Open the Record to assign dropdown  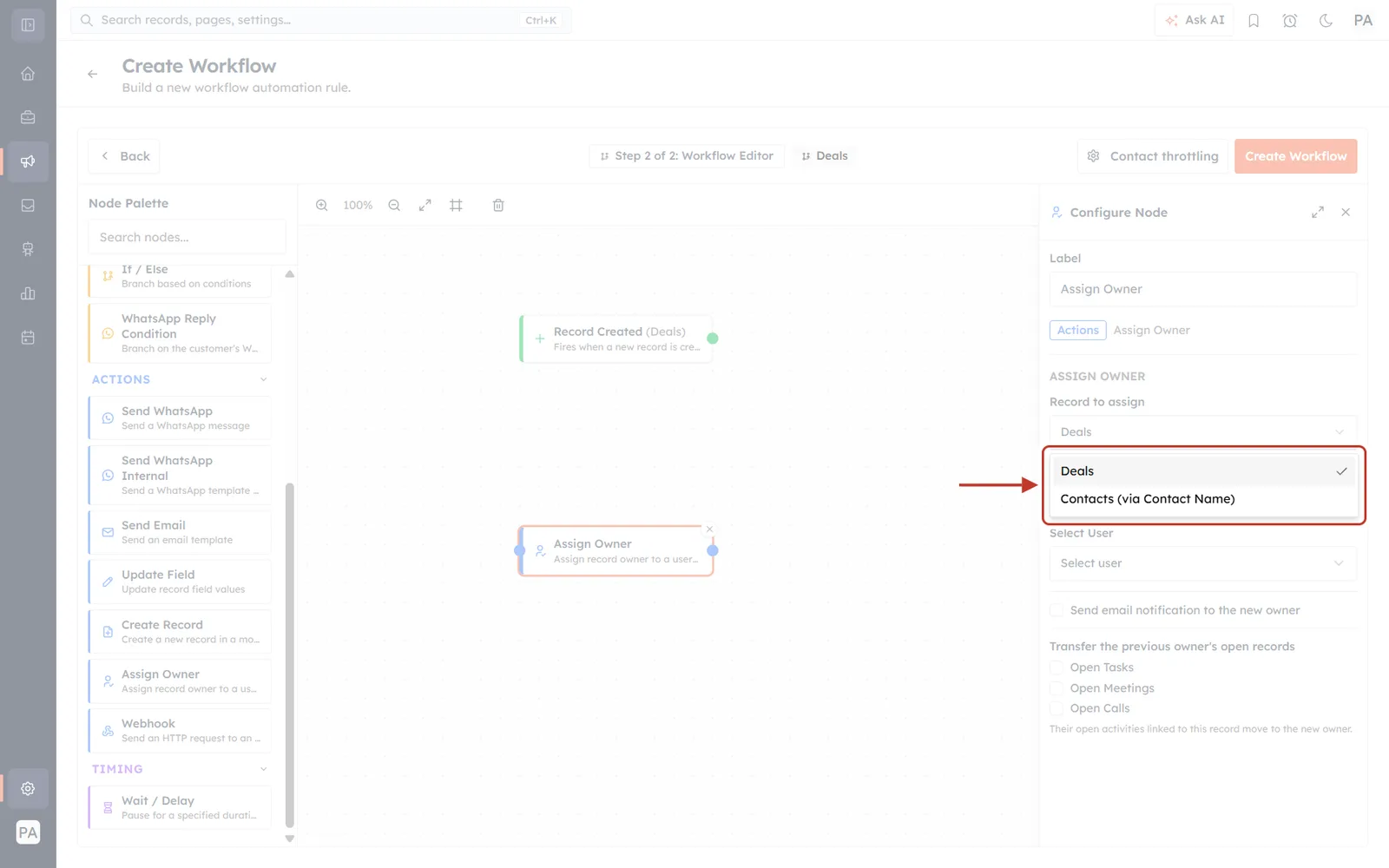[1203, 431]
